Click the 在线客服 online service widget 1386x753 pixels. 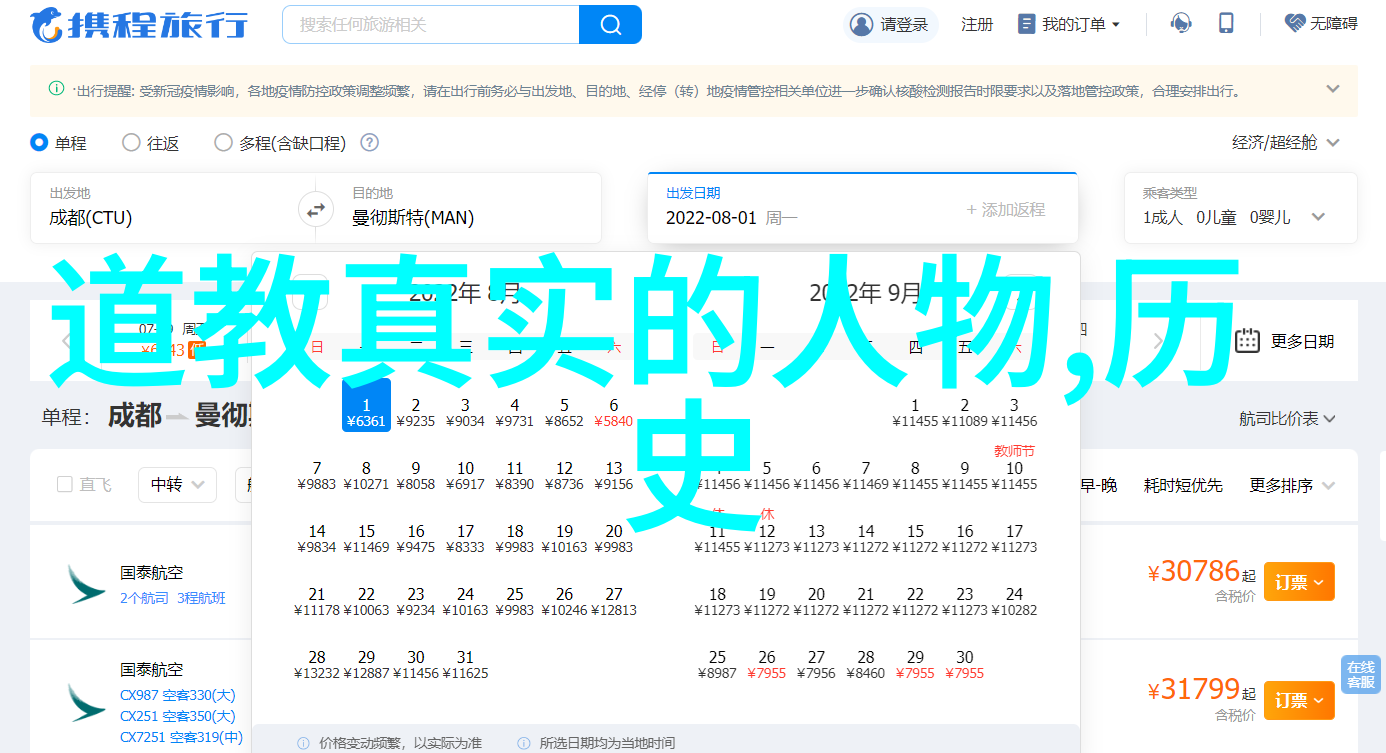[1360, 675]
